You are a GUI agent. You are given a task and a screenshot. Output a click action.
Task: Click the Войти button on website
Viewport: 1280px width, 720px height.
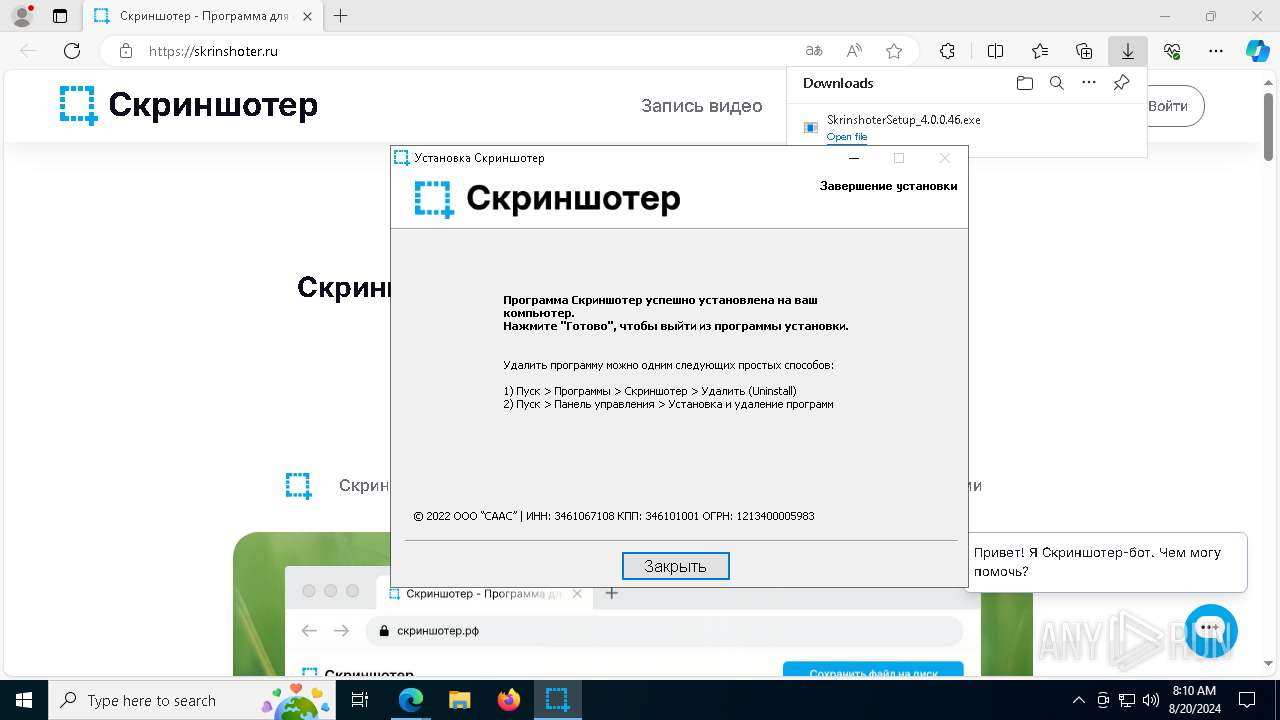[x=1168, y=106]
